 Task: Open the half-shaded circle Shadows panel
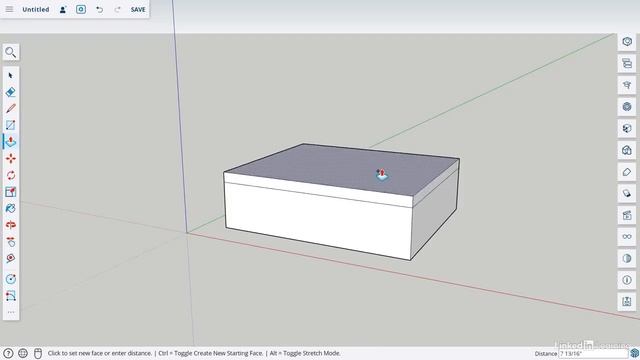(627, 258)
